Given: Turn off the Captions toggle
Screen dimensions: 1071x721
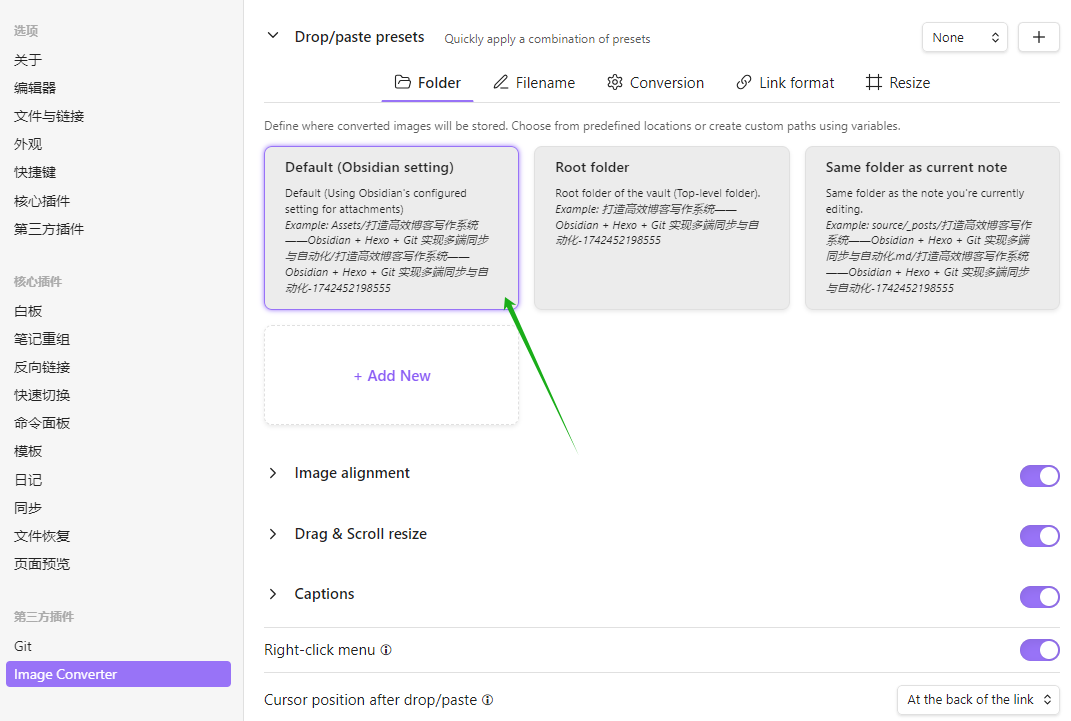Looking at the screenshot, I should click(1039, 597).
